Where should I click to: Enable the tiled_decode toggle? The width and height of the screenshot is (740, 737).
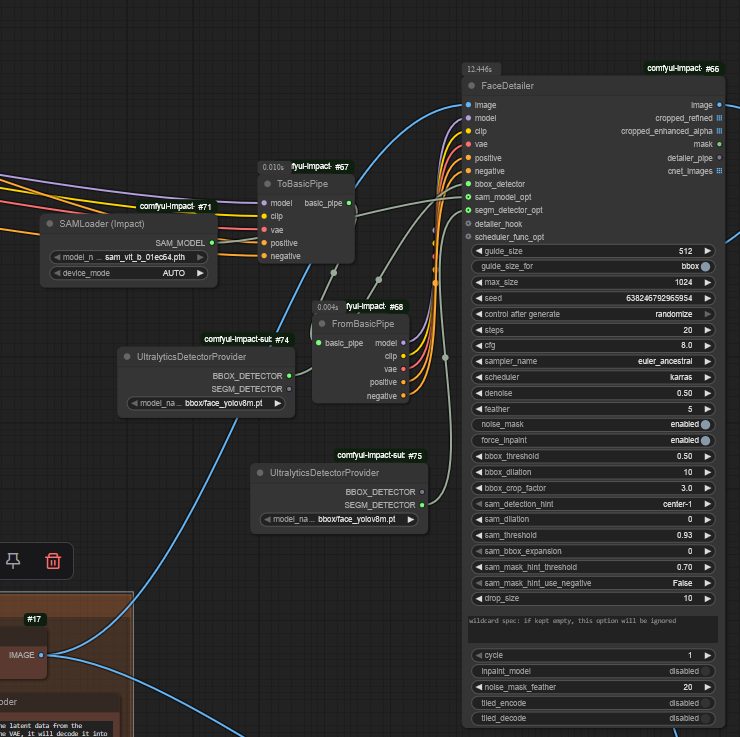click(705, 718)
